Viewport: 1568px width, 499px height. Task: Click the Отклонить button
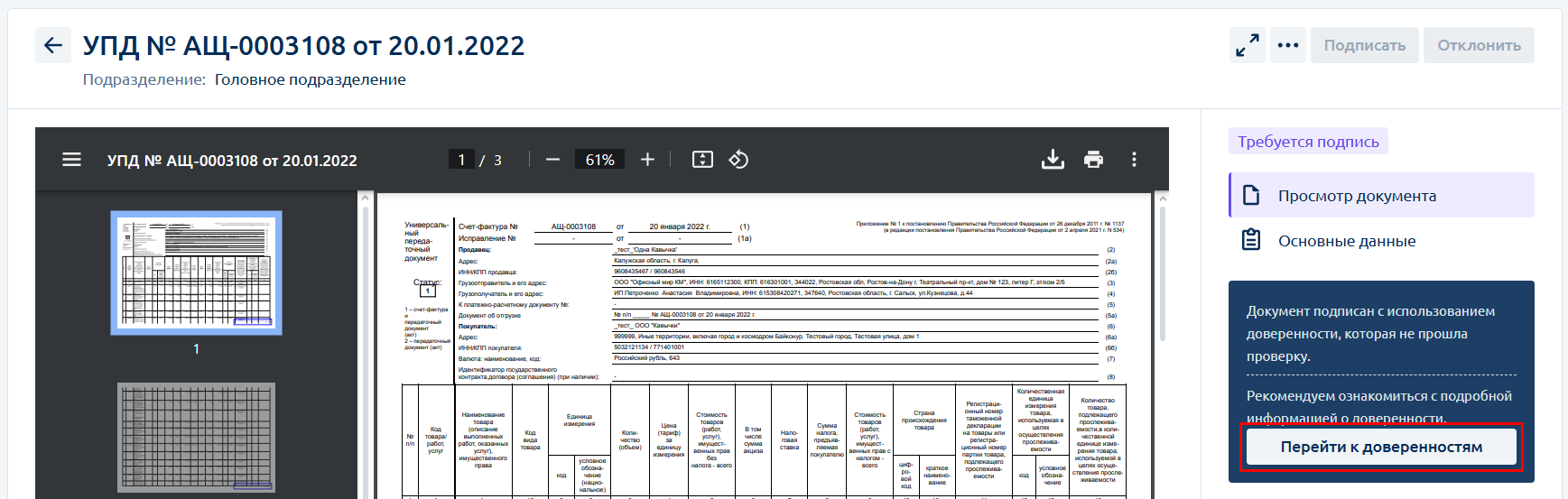tap(1479, 45)
